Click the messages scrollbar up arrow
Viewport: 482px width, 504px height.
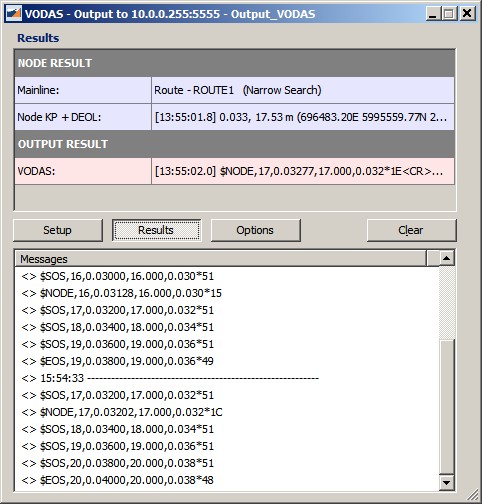(446, 258)
